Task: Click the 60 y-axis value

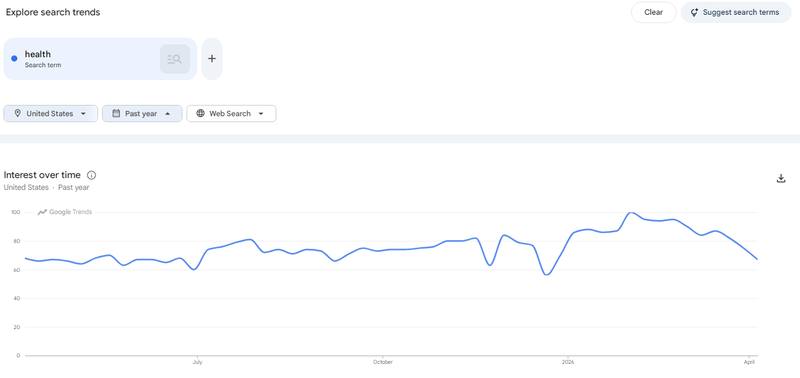Action: 17,270
